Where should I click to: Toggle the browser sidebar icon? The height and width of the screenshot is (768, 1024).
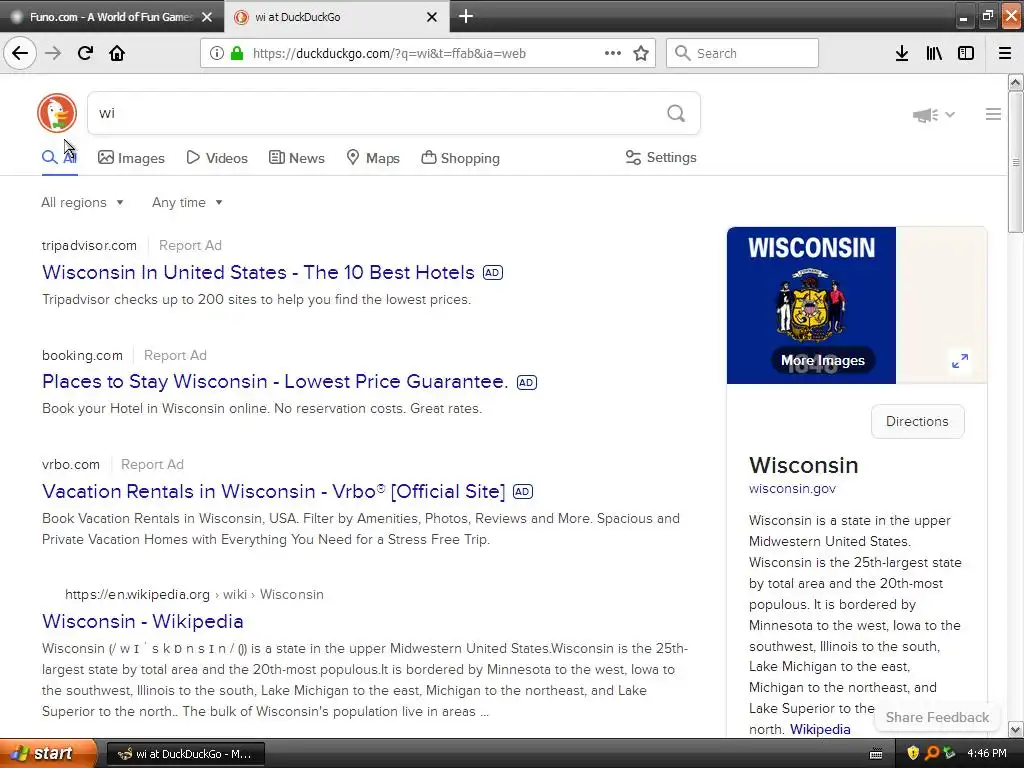[x=966, y=53]
